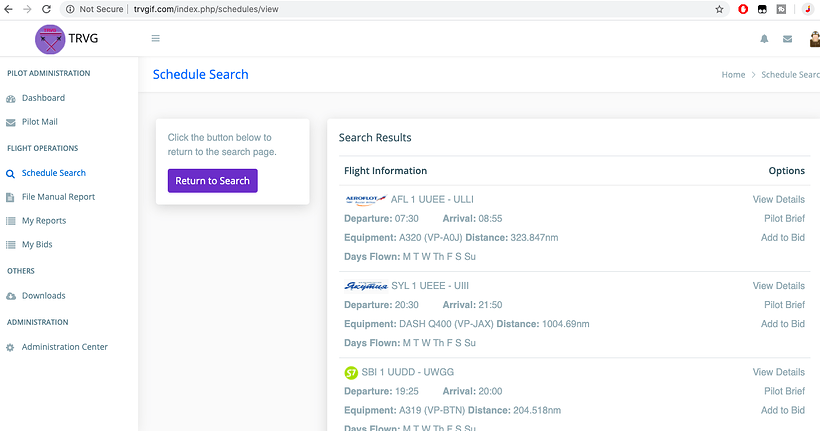Click the 323.847nm distance value
The height and width of the screenshot is (431, 820).
[534, 237]
